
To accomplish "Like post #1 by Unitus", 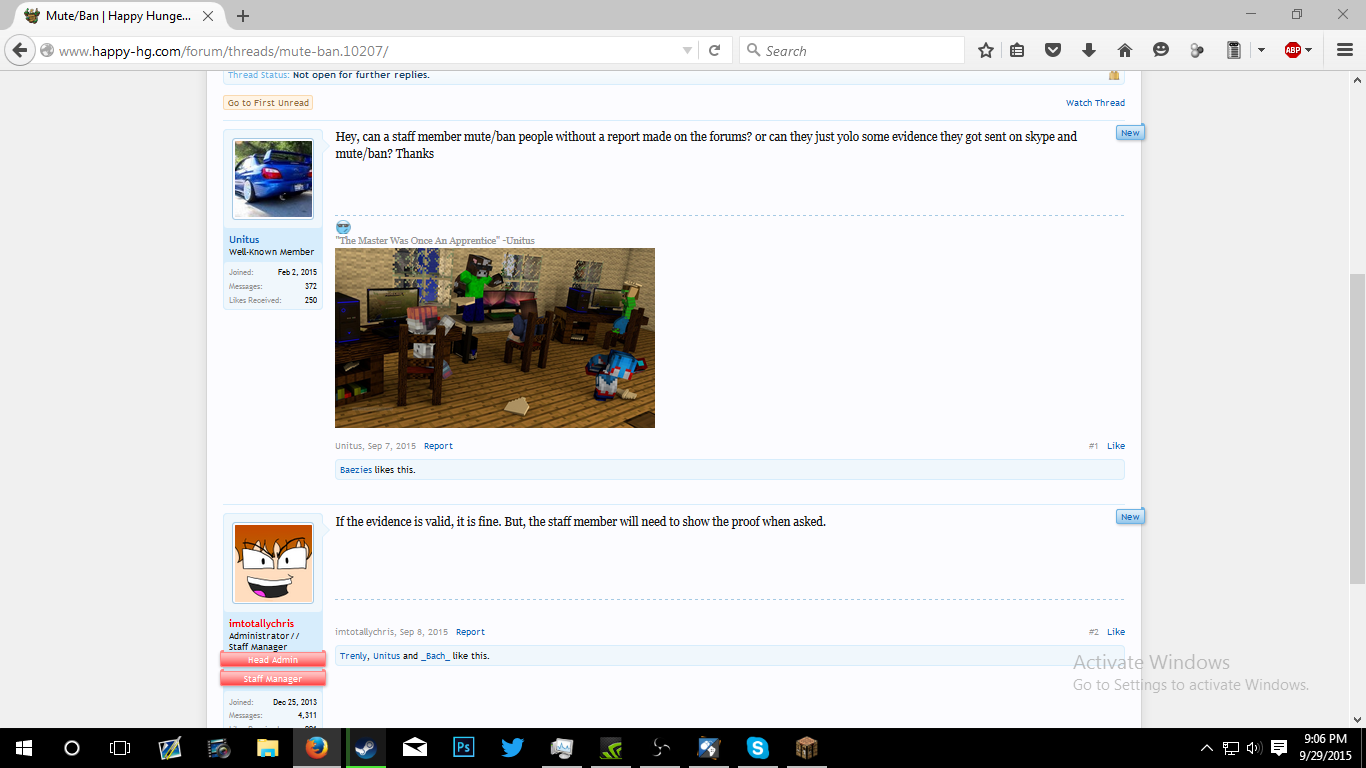I will (1116, 446).
